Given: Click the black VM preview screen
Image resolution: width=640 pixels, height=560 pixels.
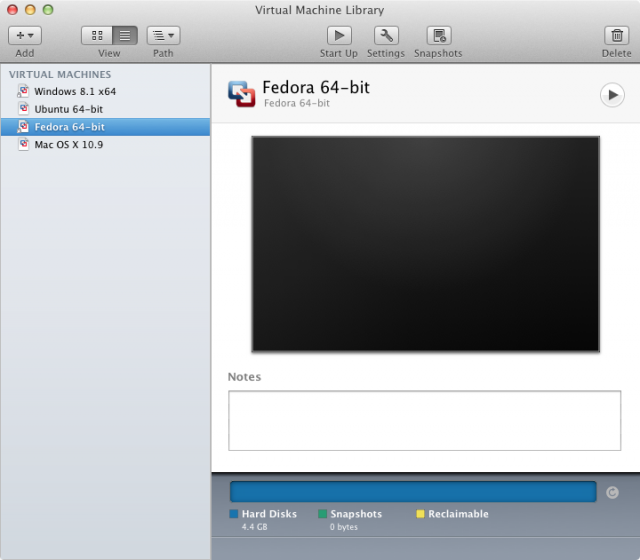Looking at the screenshot, I should (x=426, y=244).
